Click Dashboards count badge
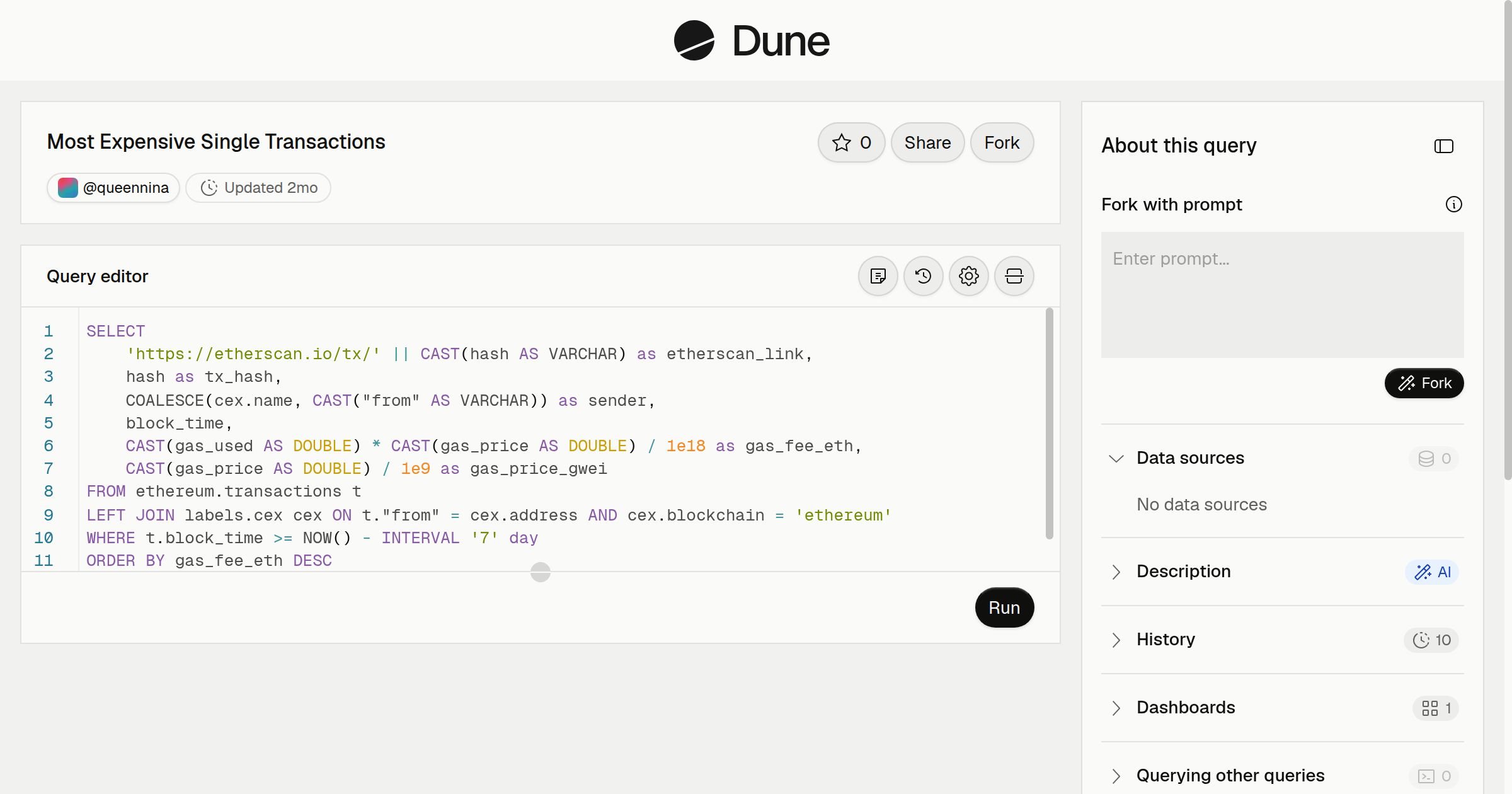This screenshot has height=794, width=1512. (x=1436, y=708)
